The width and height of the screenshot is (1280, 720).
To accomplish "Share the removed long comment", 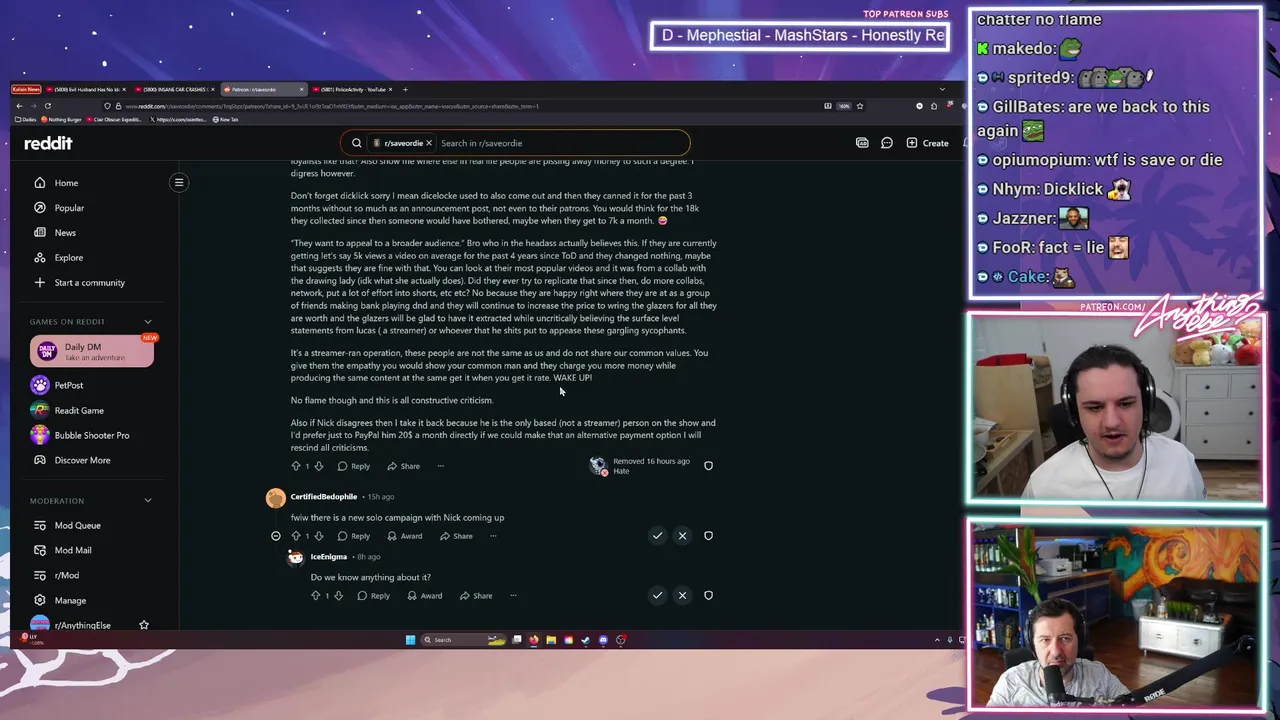I will 403,466.
